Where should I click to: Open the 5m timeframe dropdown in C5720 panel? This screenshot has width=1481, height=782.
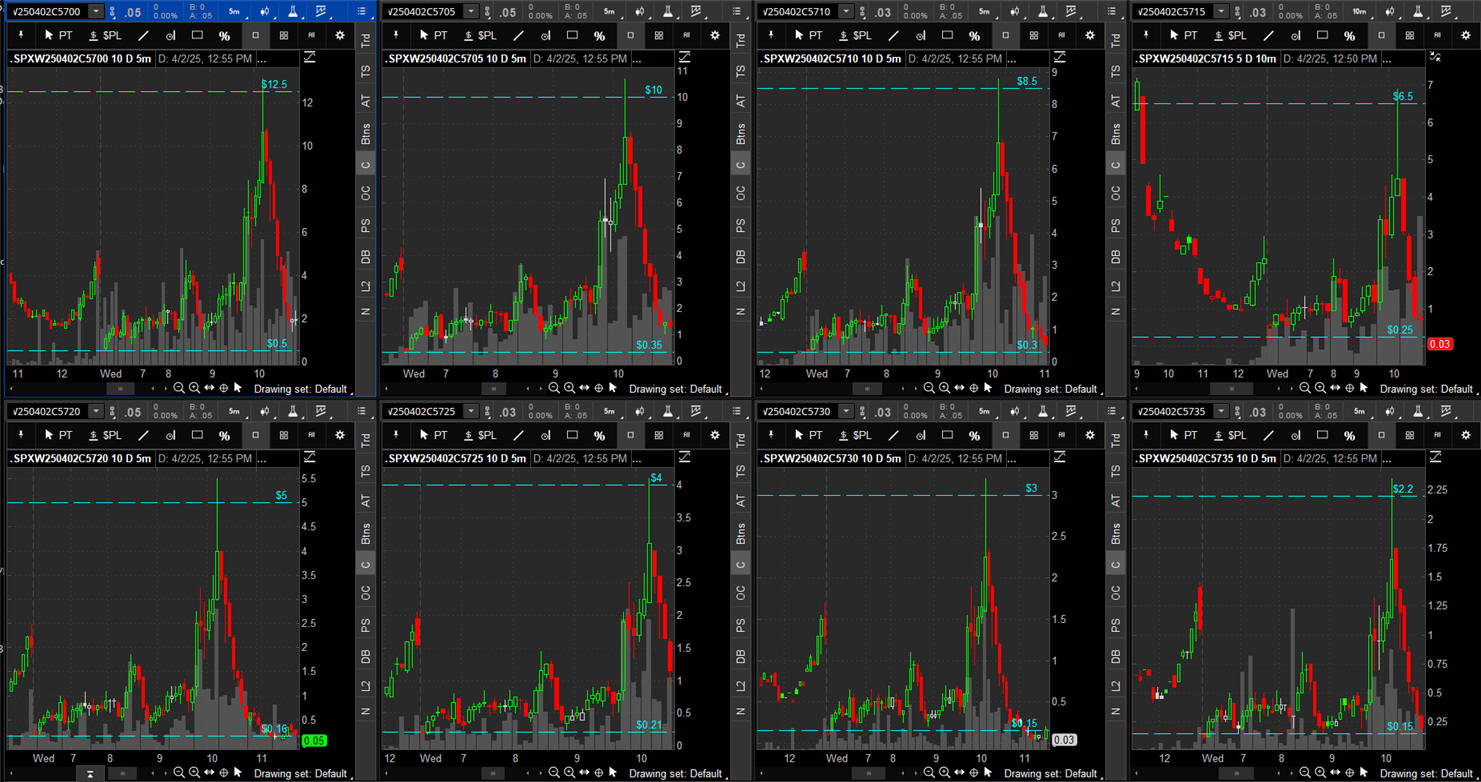[x=235, y=411]
